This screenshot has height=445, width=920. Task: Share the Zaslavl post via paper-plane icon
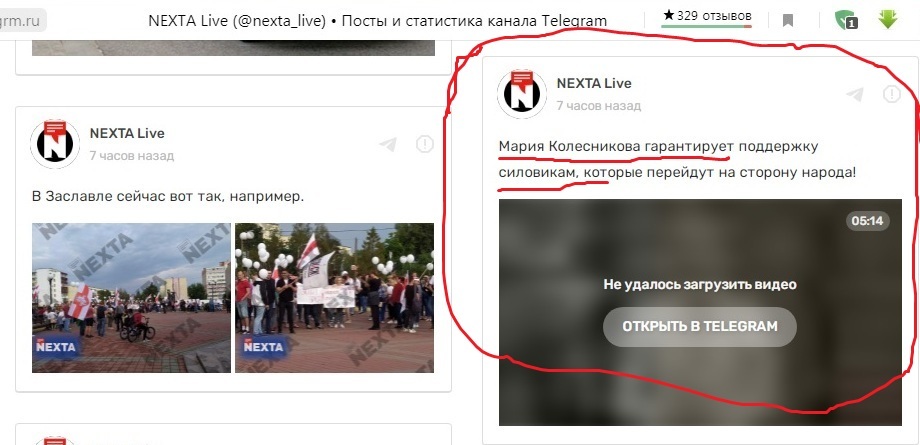(388, 144)
